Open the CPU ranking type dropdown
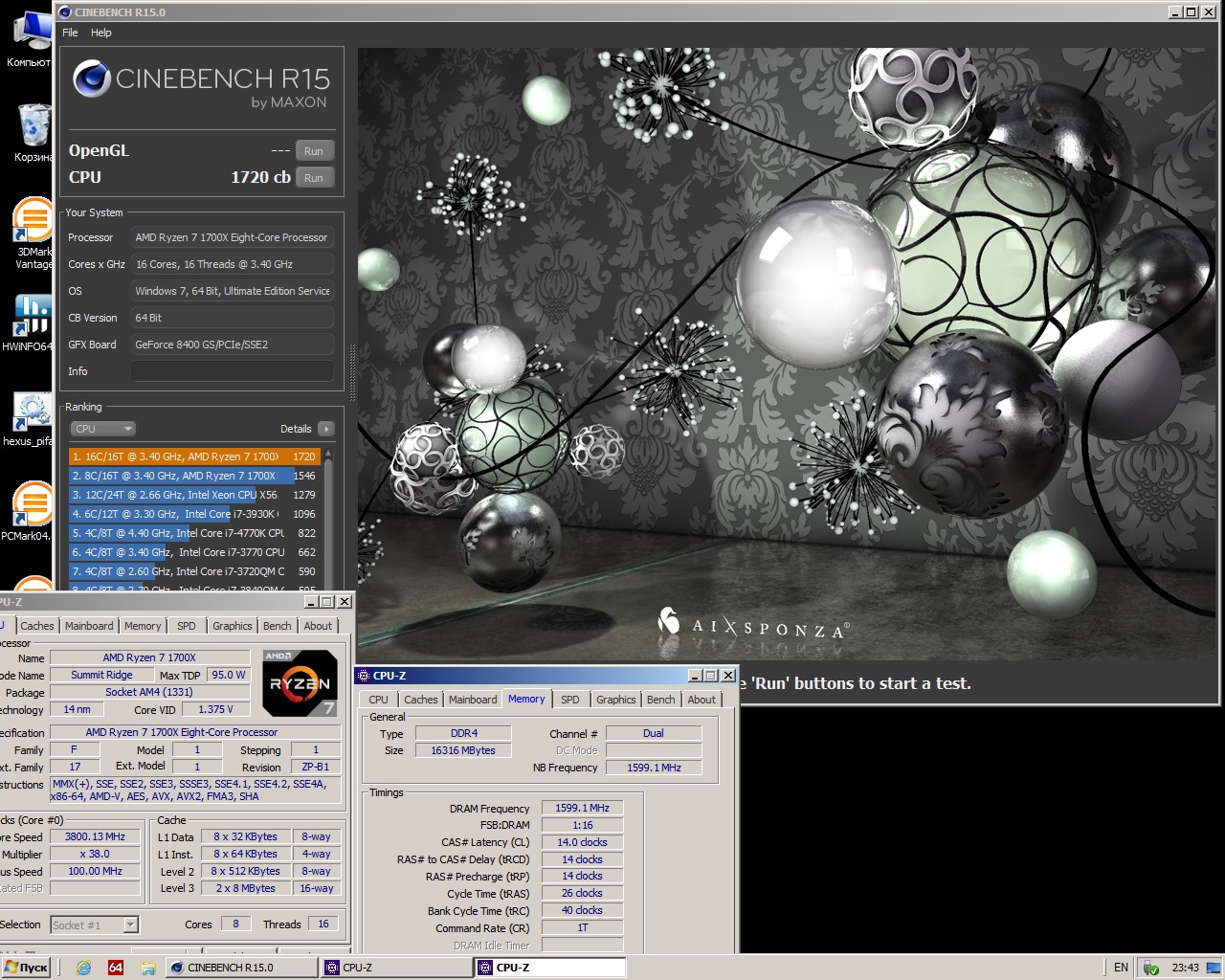This screenshot has width=1225, height=980. coord(104,429)
